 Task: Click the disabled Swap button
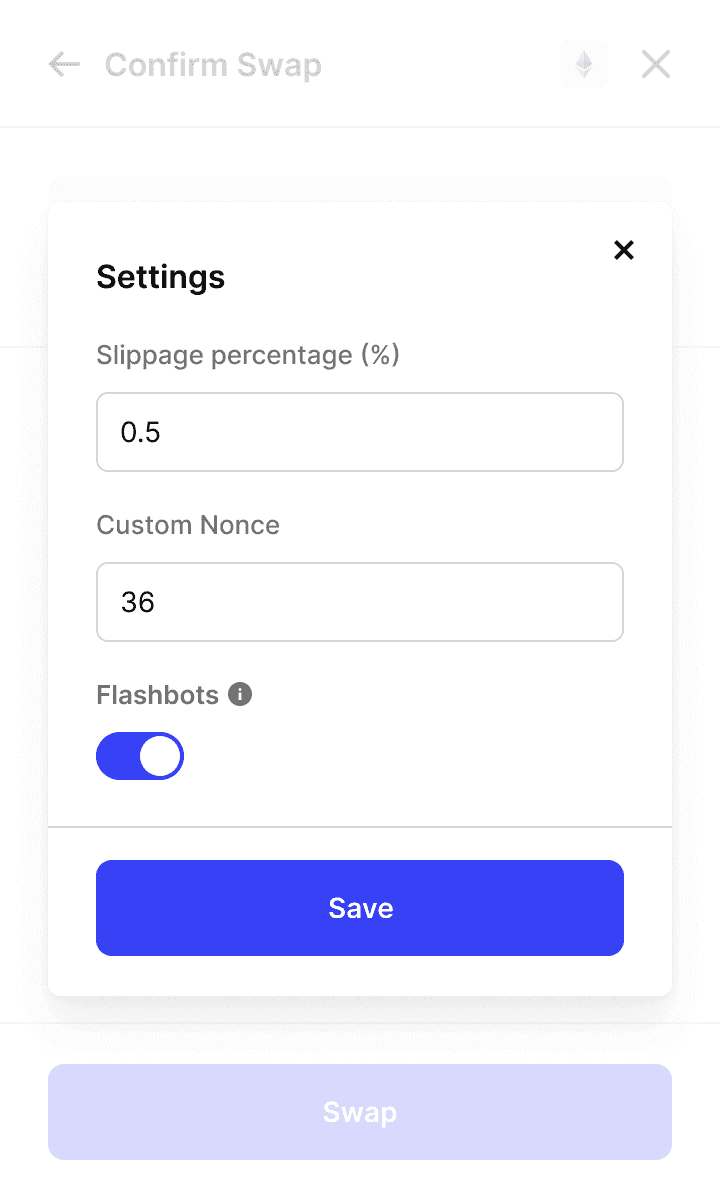(x=360, y=1111)
